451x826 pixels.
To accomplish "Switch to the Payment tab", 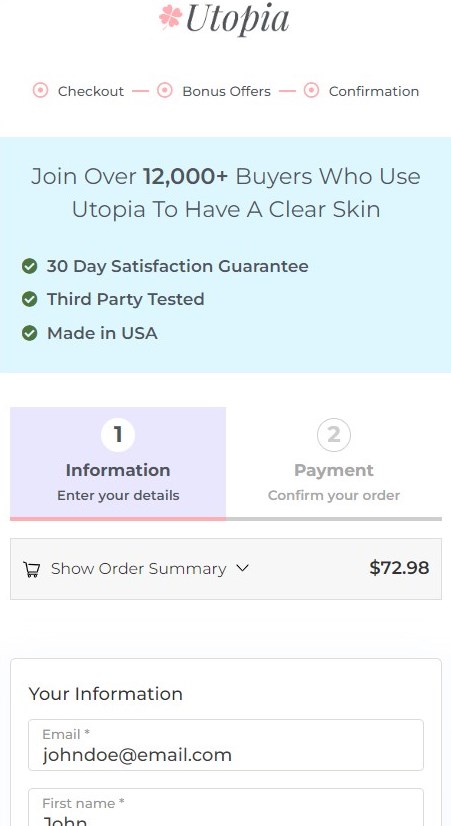I will pos(334,464).
